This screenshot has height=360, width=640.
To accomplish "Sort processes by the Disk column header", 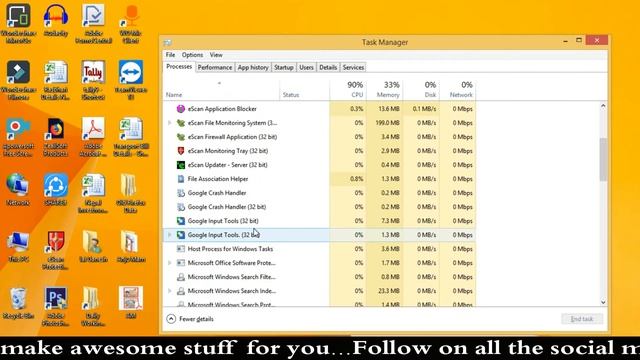I will click(421, 89).
